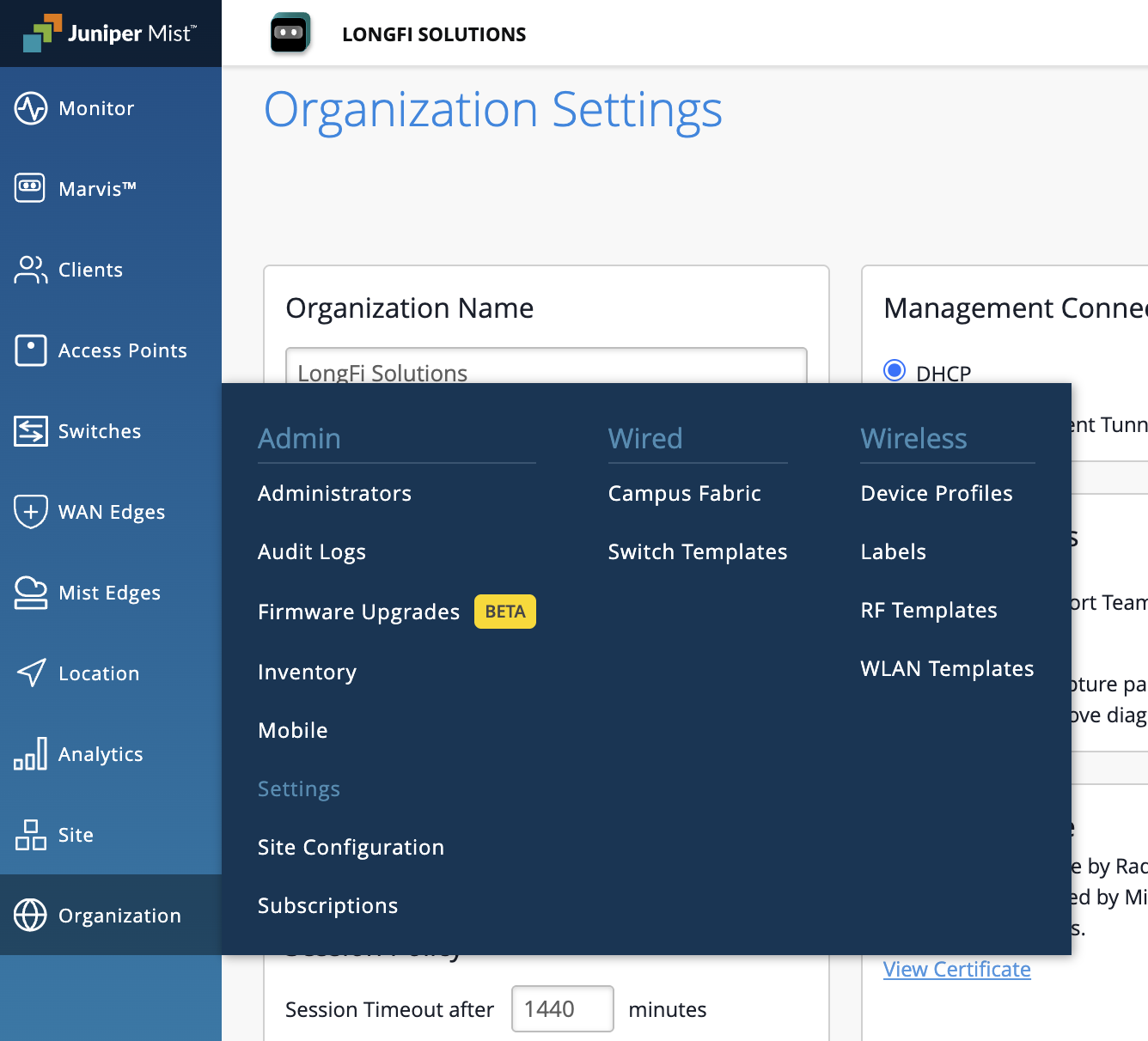Open Location in the sidebar
This screenshot has height=1041, width=1148.
(x=99, y=673)
